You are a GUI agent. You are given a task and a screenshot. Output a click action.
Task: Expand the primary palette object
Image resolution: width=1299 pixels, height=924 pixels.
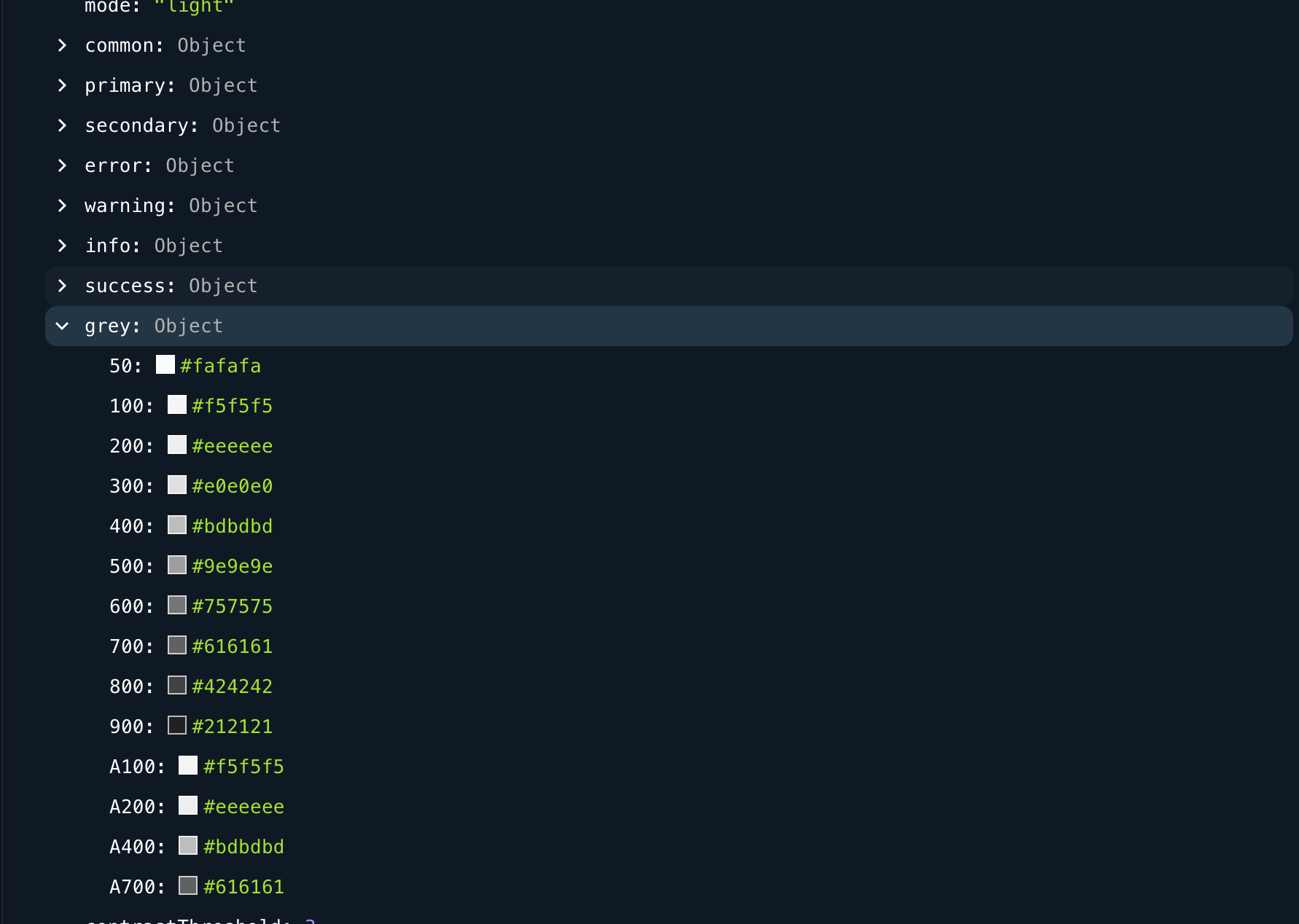click(x=62, y=85)
